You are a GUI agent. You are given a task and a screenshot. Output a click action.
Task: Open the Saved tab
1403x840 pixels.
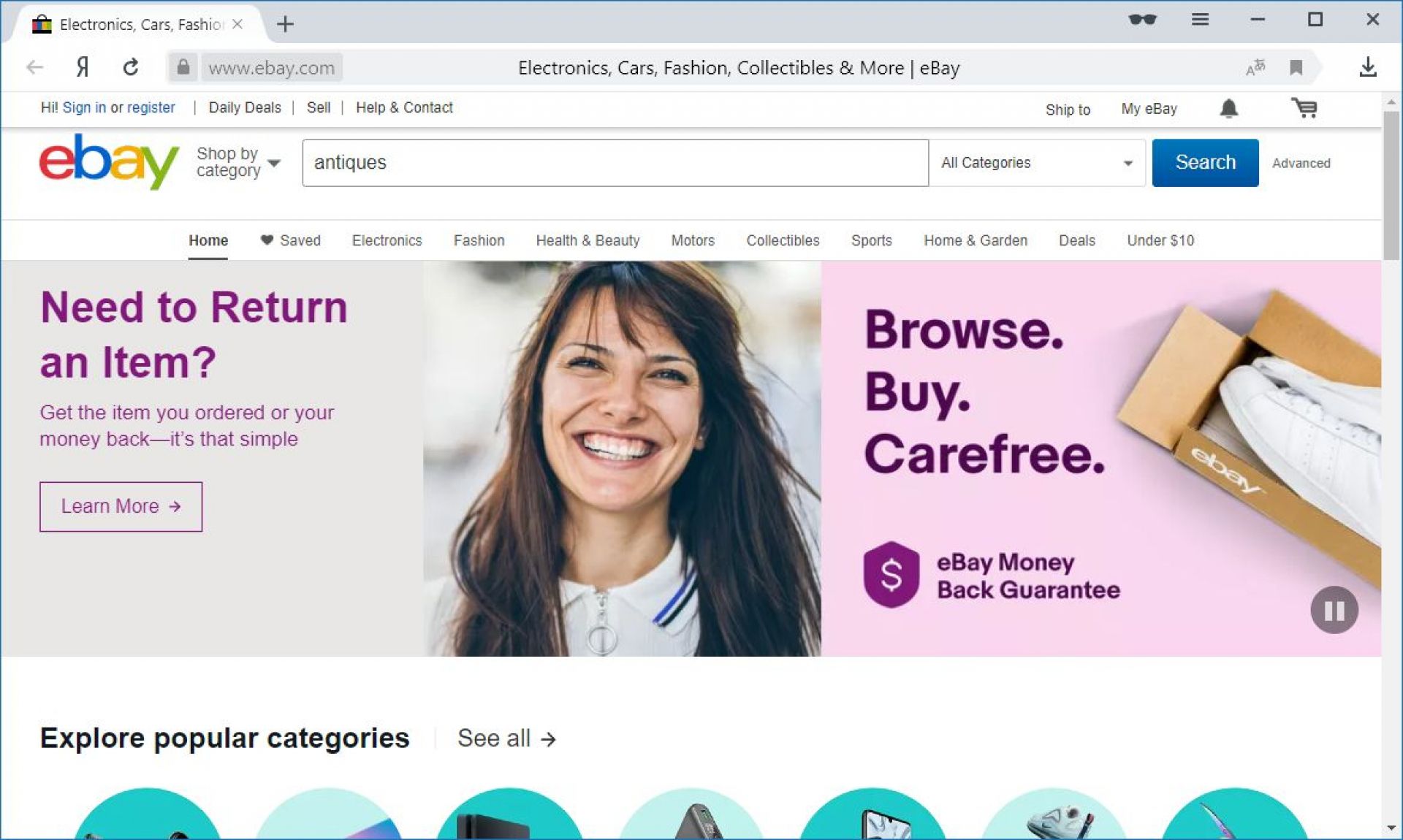[291, 240]
